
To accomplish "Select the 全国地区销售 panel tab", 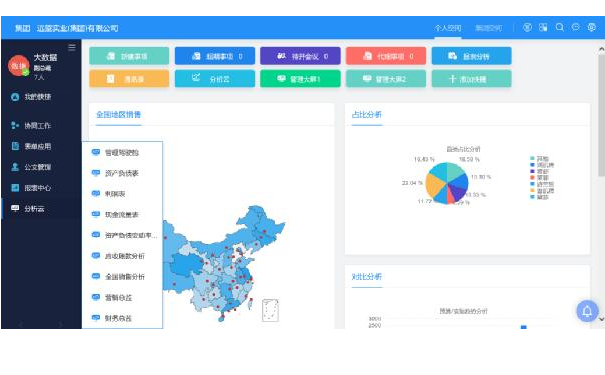I will click(118, 115).
